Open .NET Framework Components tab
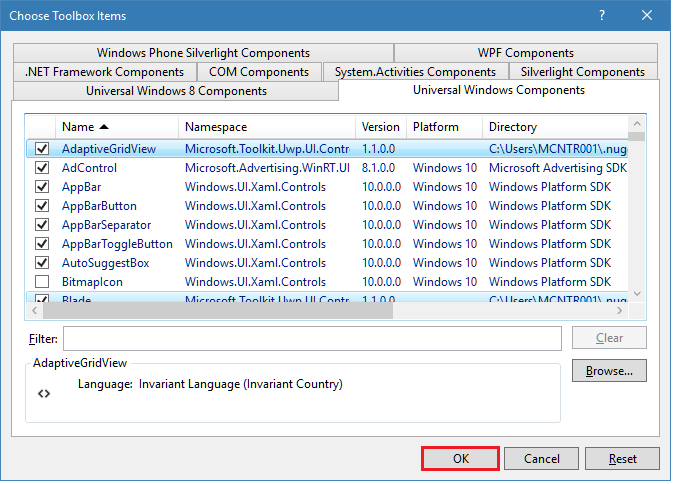 pos(104,72)
